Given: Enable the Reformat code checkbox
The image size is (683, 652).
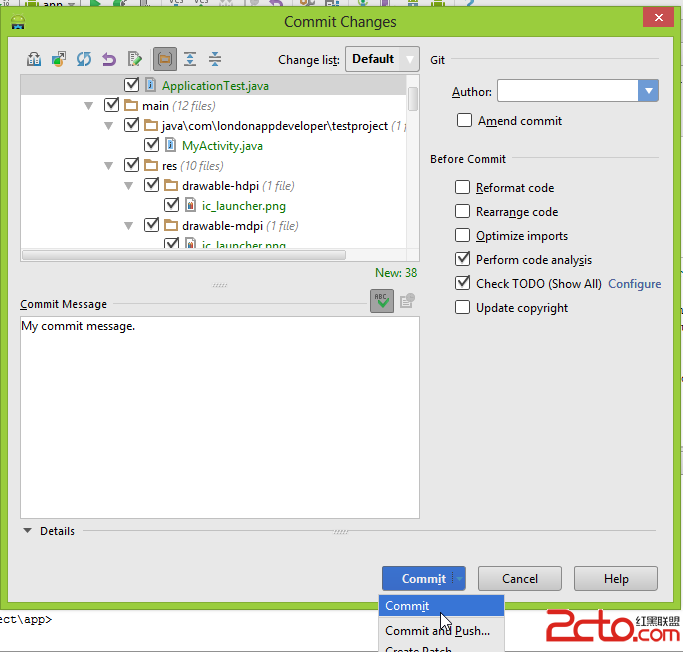Looking at the screenshot, I should tap(462, 187).
